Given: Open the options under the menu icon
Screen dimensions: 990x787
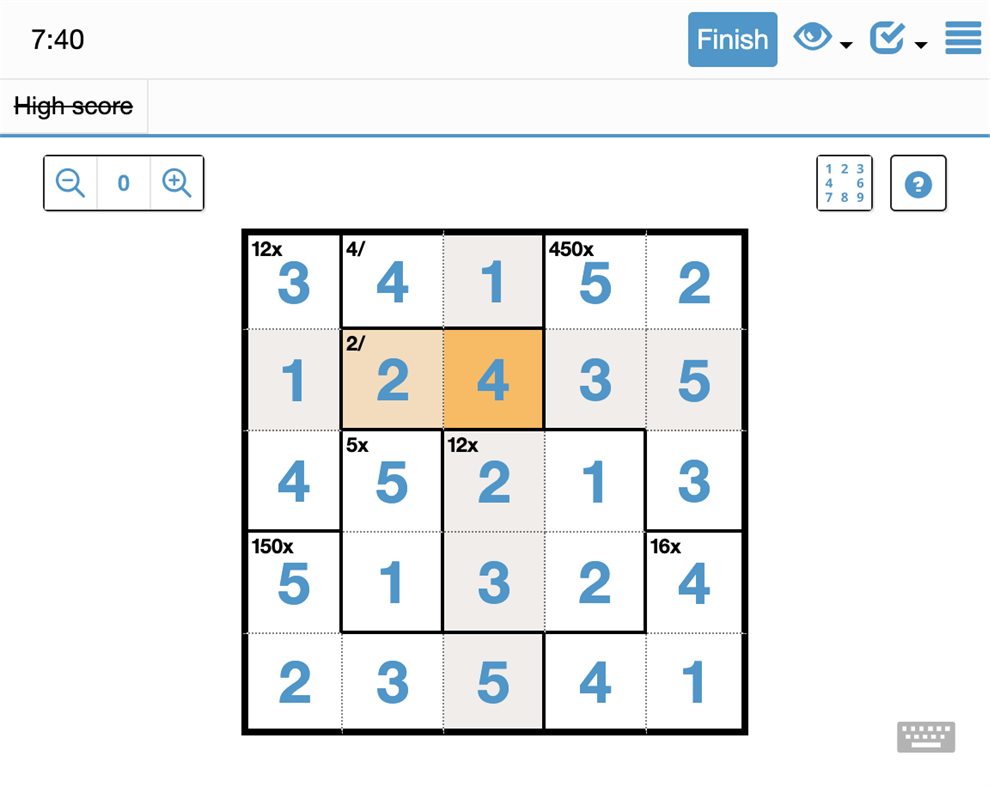Looking at the screenshot, I should click(962, 39).
